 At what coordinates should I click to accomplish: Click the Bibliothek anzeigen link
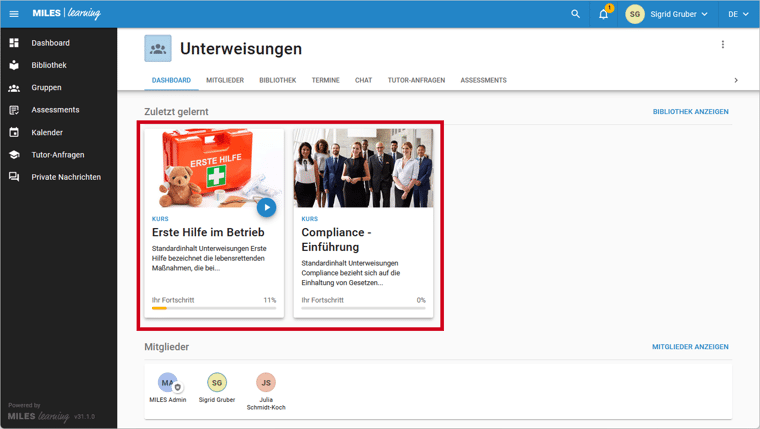[x=690, y=112]
